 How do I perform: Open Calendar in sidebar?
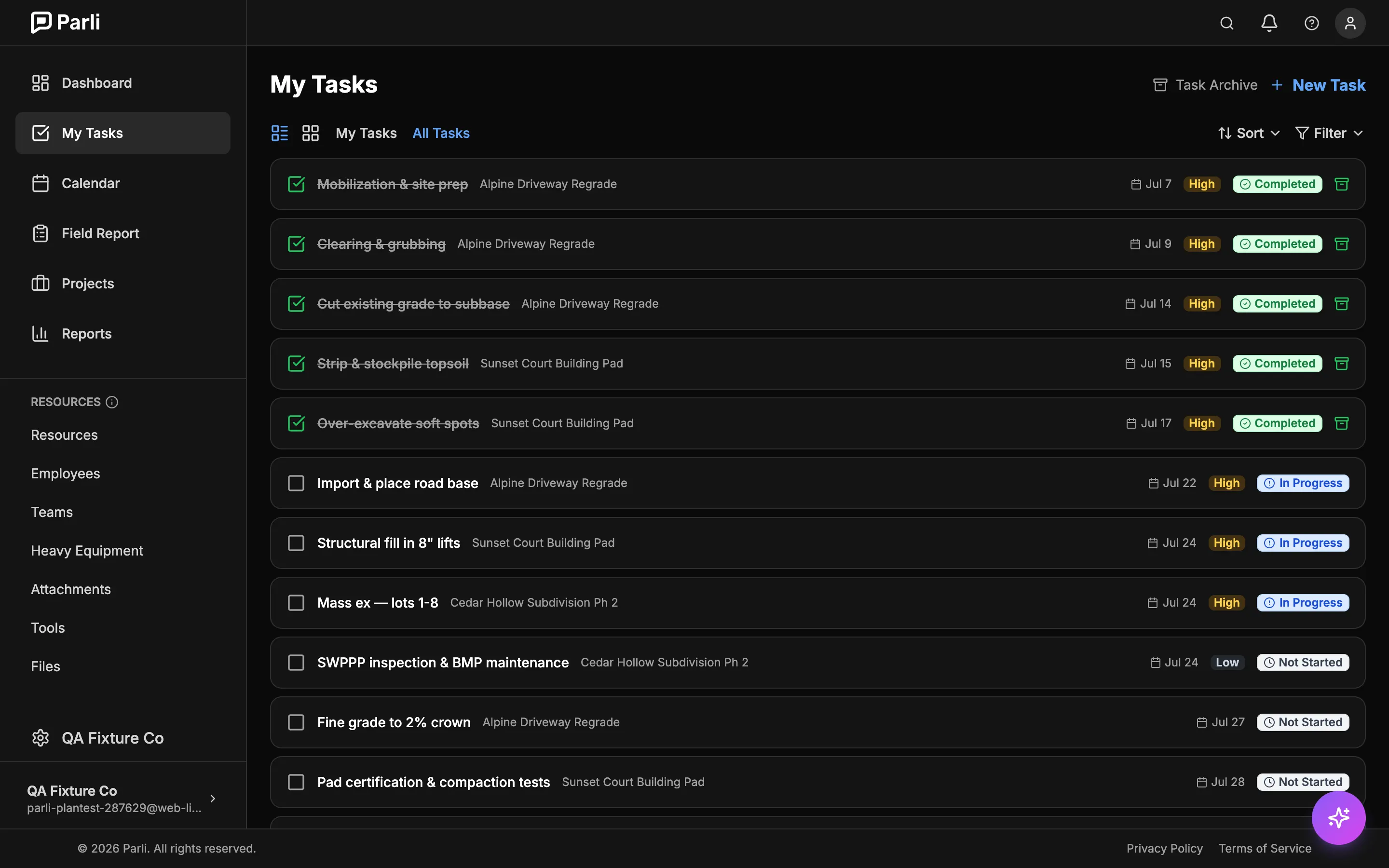123,183
